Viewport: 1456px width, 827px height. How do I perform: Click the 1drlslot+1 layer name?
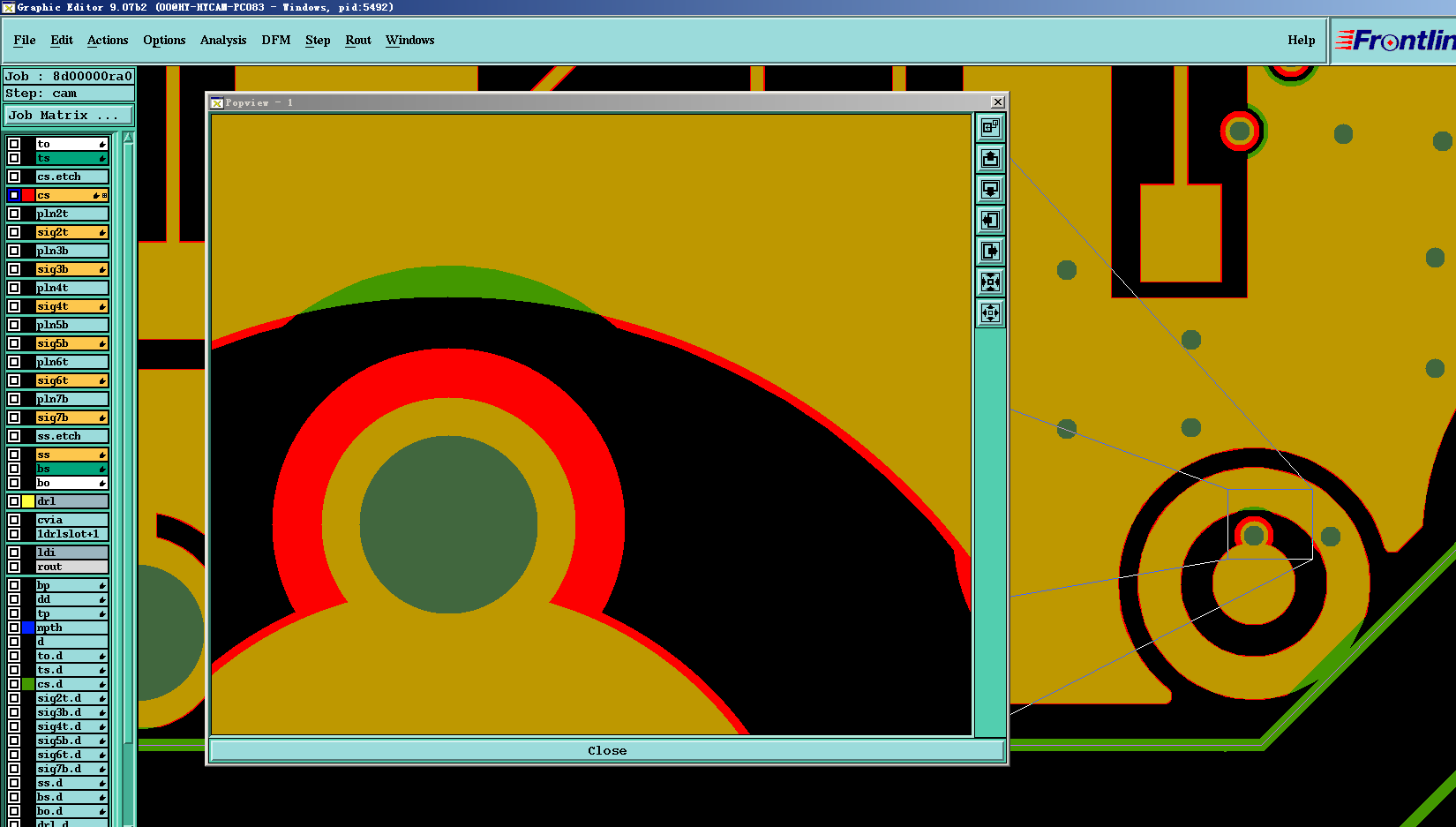click(x=71, y=534)
